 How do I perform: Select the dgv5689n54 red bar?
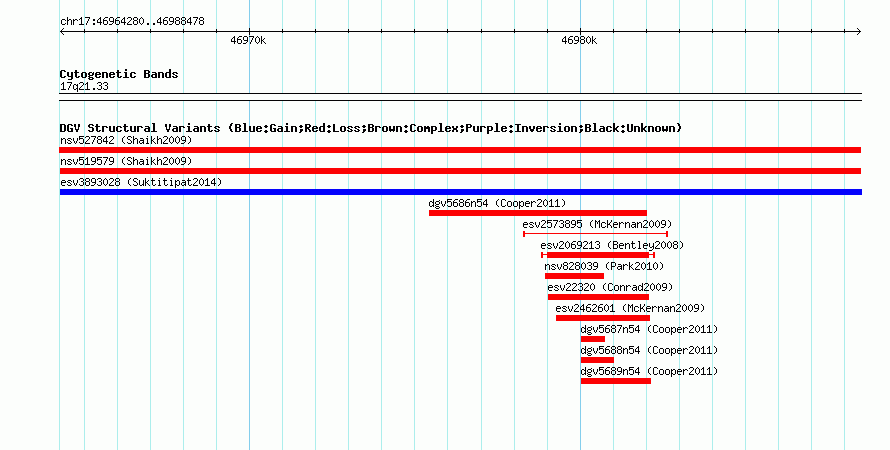616,381
